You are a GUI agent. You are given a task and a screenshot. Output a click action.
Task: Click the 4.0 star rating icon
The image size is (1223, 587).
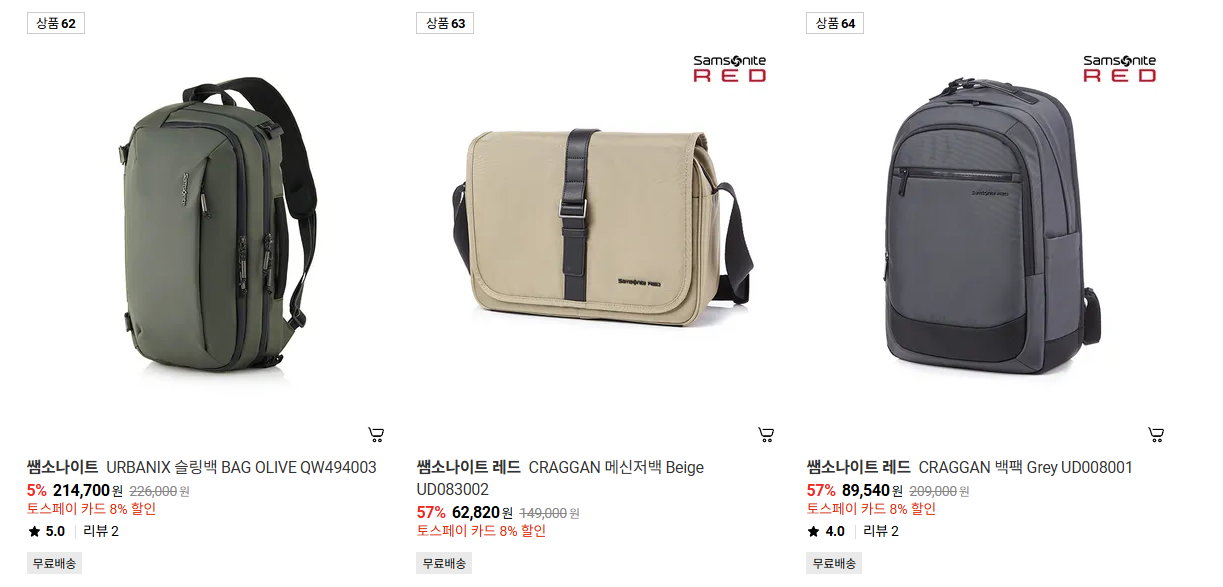[813, 531]
